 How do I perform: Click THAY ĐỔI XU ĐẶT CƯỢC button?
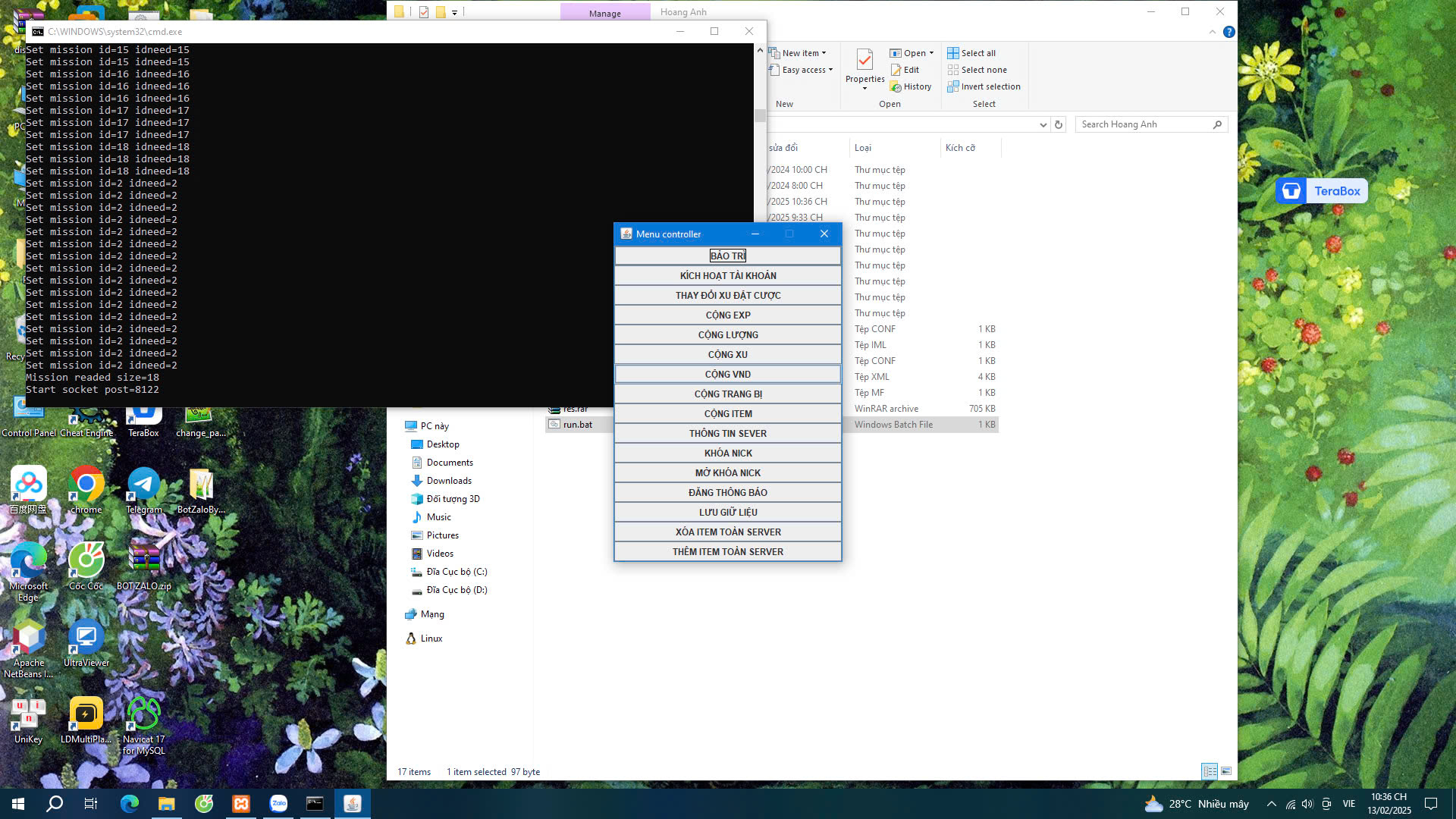[x=727, y=295]
